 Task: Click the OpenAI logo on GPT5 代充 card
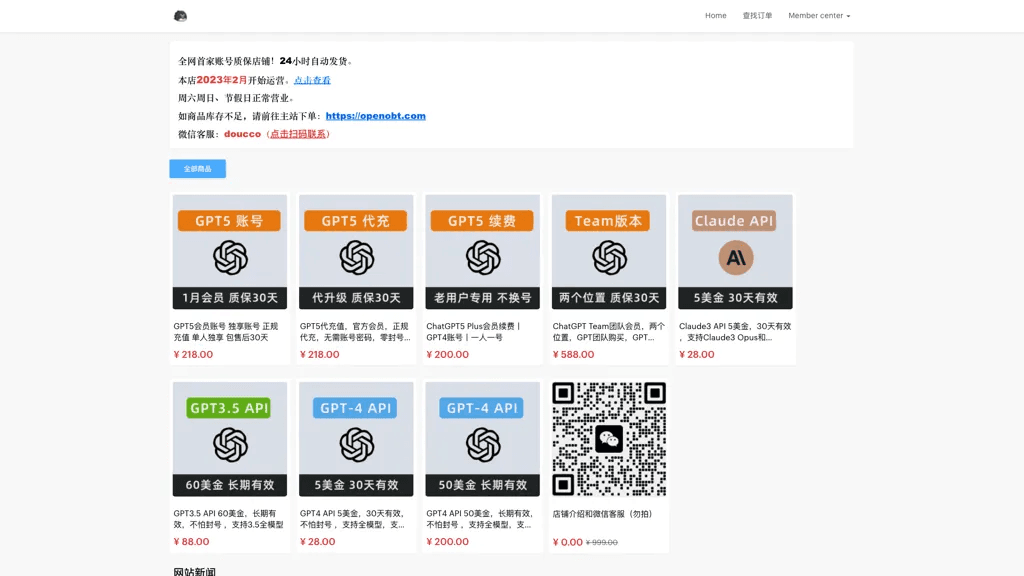point(357,257)
